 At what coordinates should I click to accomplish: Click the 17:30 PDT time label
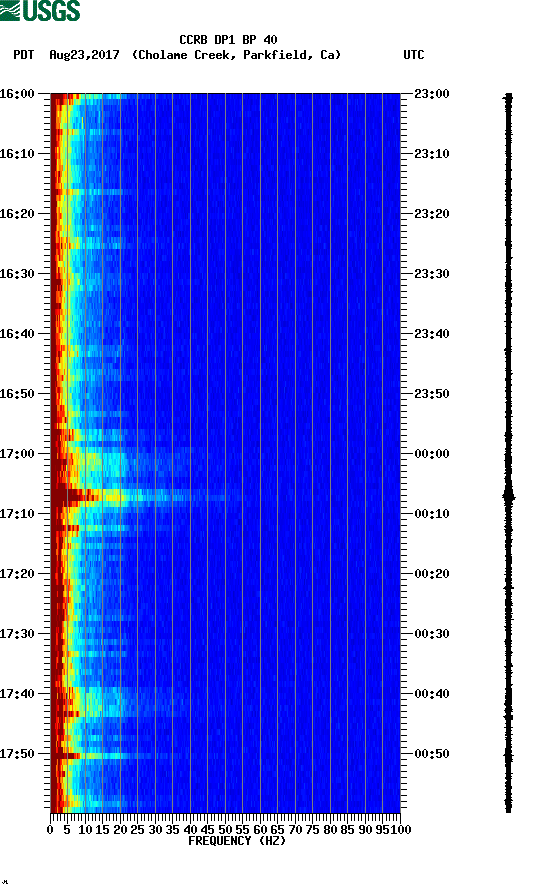[17, 634]
